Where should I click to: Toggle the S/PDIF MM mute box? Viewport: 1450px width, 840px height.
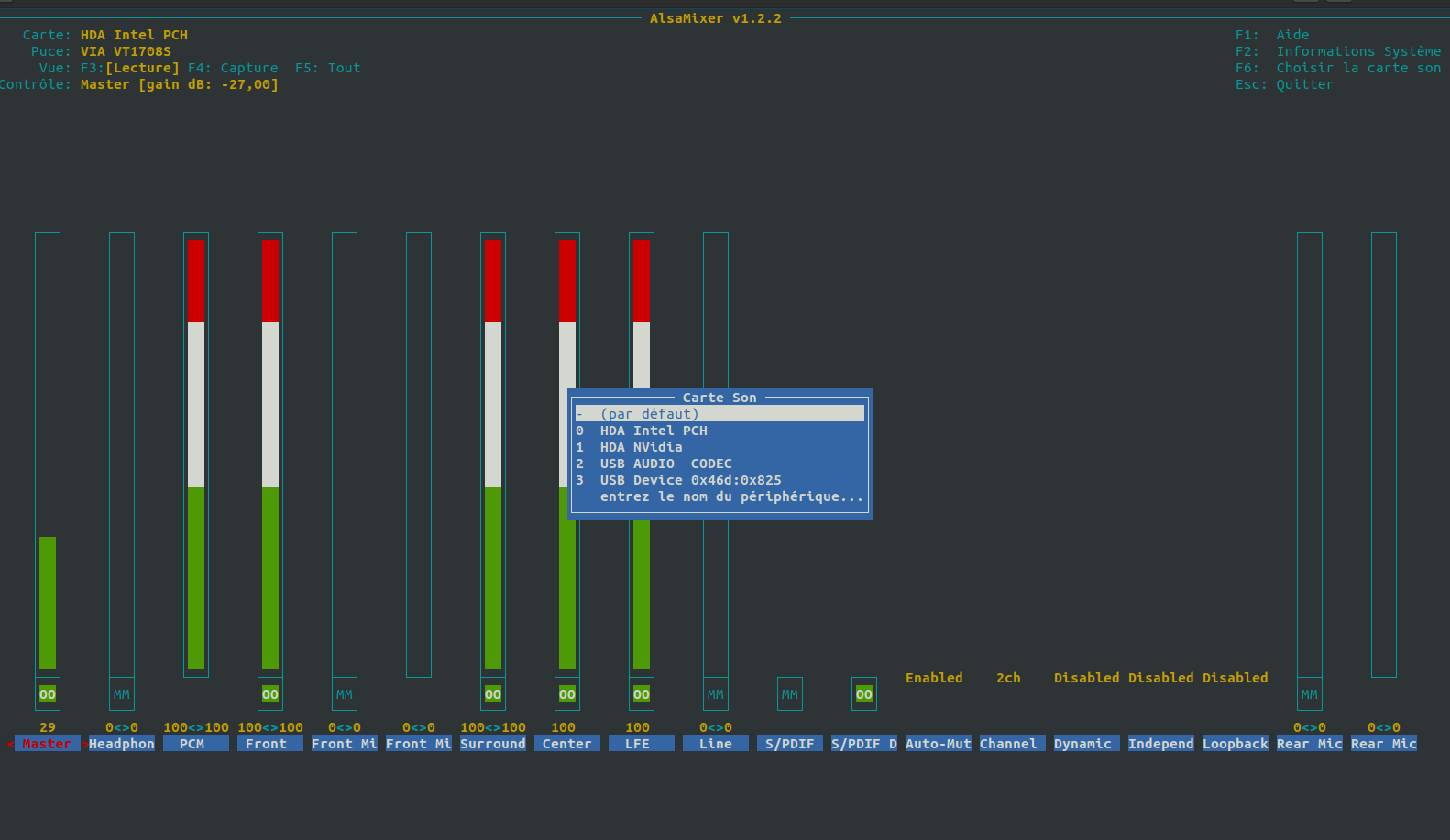(790, 694)
